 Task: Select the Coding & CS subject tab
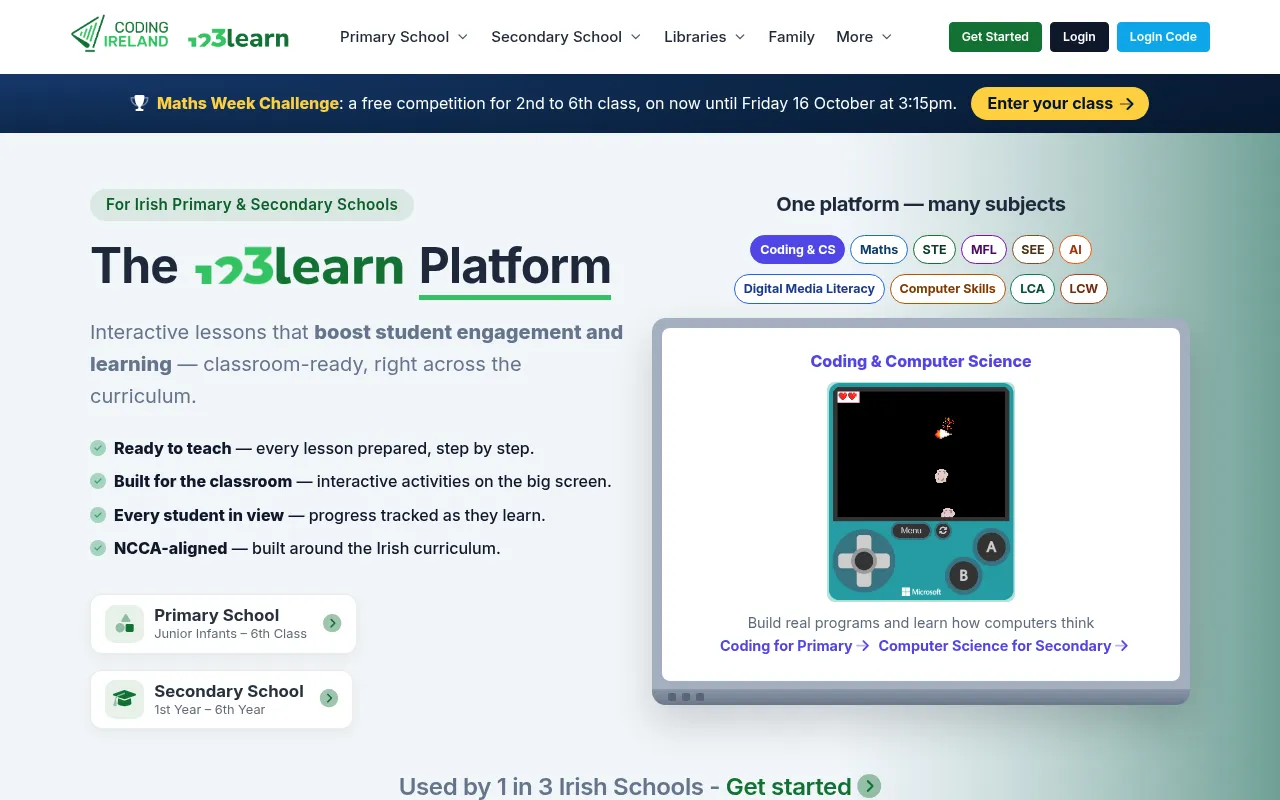[x=797, y=250]
